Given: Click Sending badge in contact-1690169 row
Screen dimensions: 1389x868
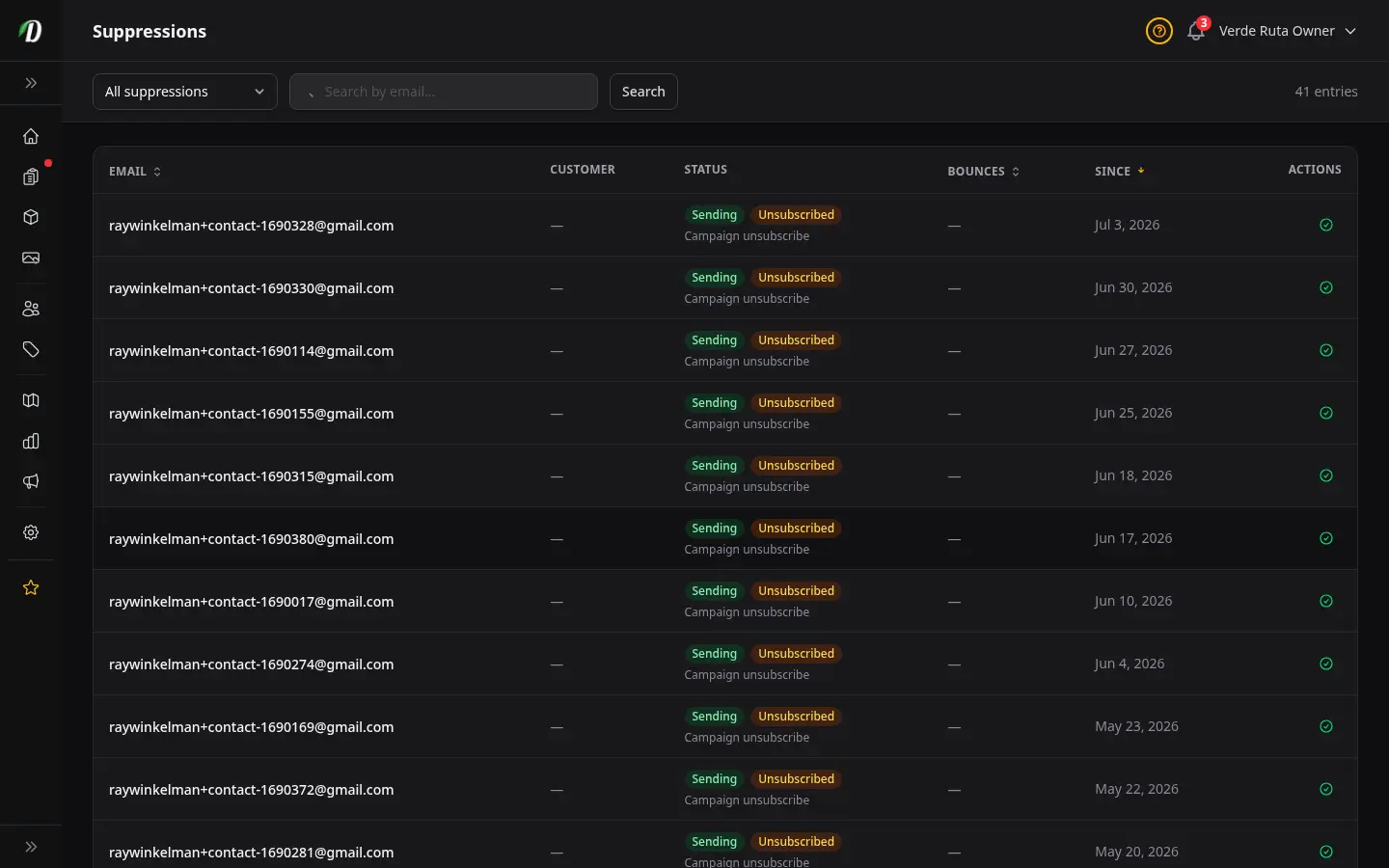Looking at the screenshot, I should tap(714, 716).
